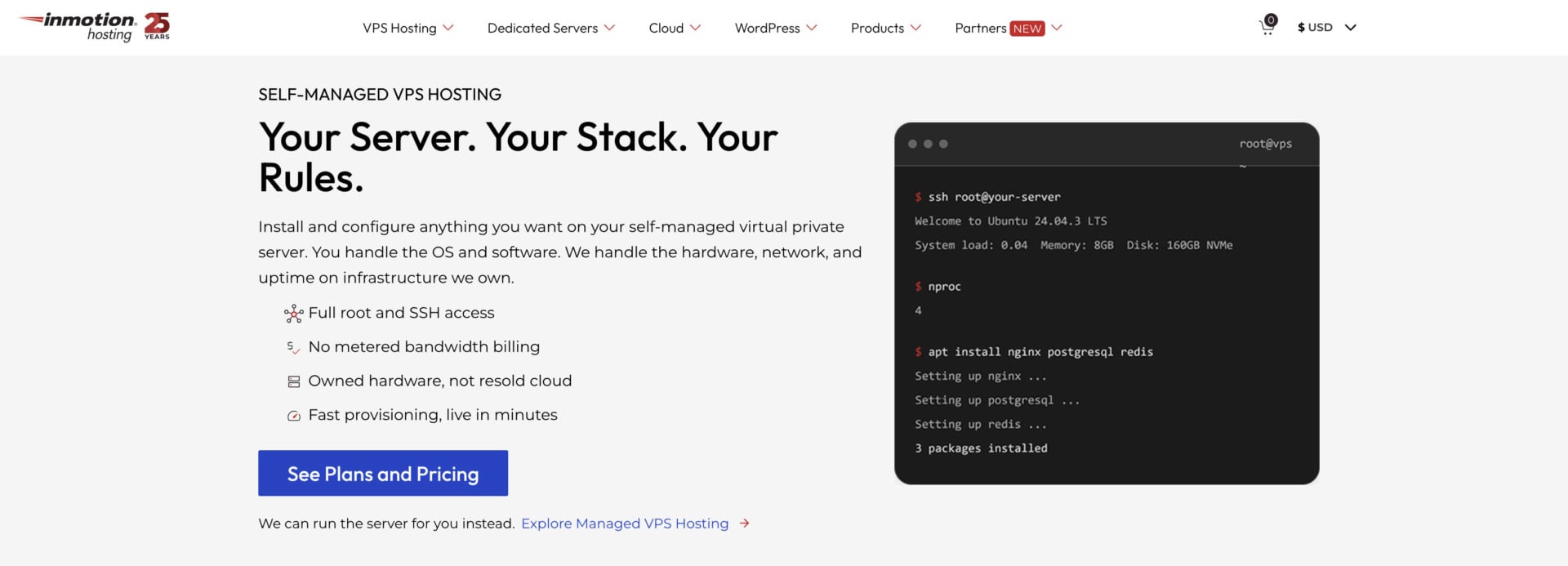Expand the Dedicated Servers chevron
This screenshot has height=566, width=1568.
point(609,28)
